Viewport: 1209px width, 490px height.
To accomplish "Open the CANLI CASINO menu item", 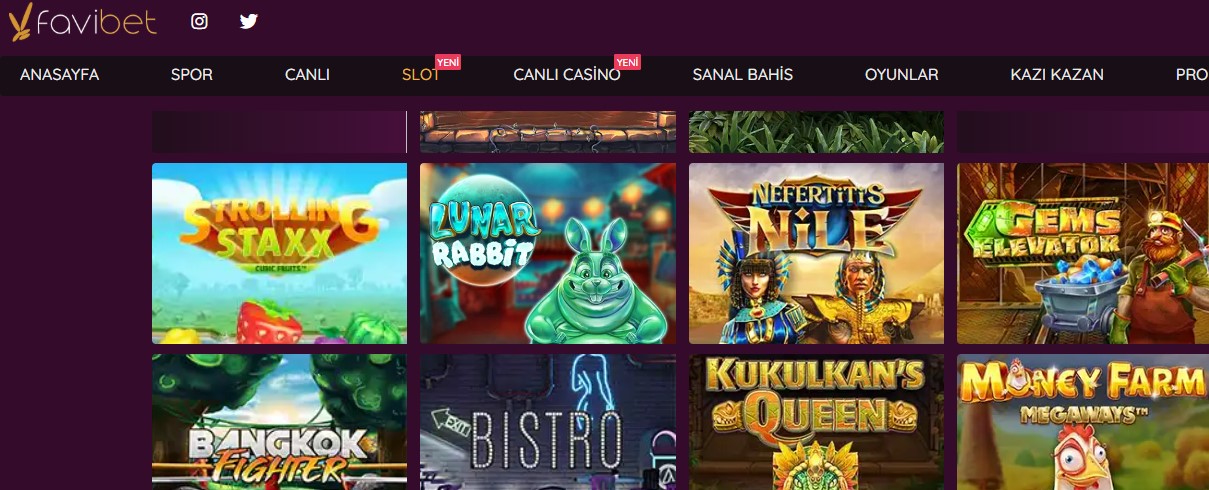I will pyautogui.click(x=567, y=75).
